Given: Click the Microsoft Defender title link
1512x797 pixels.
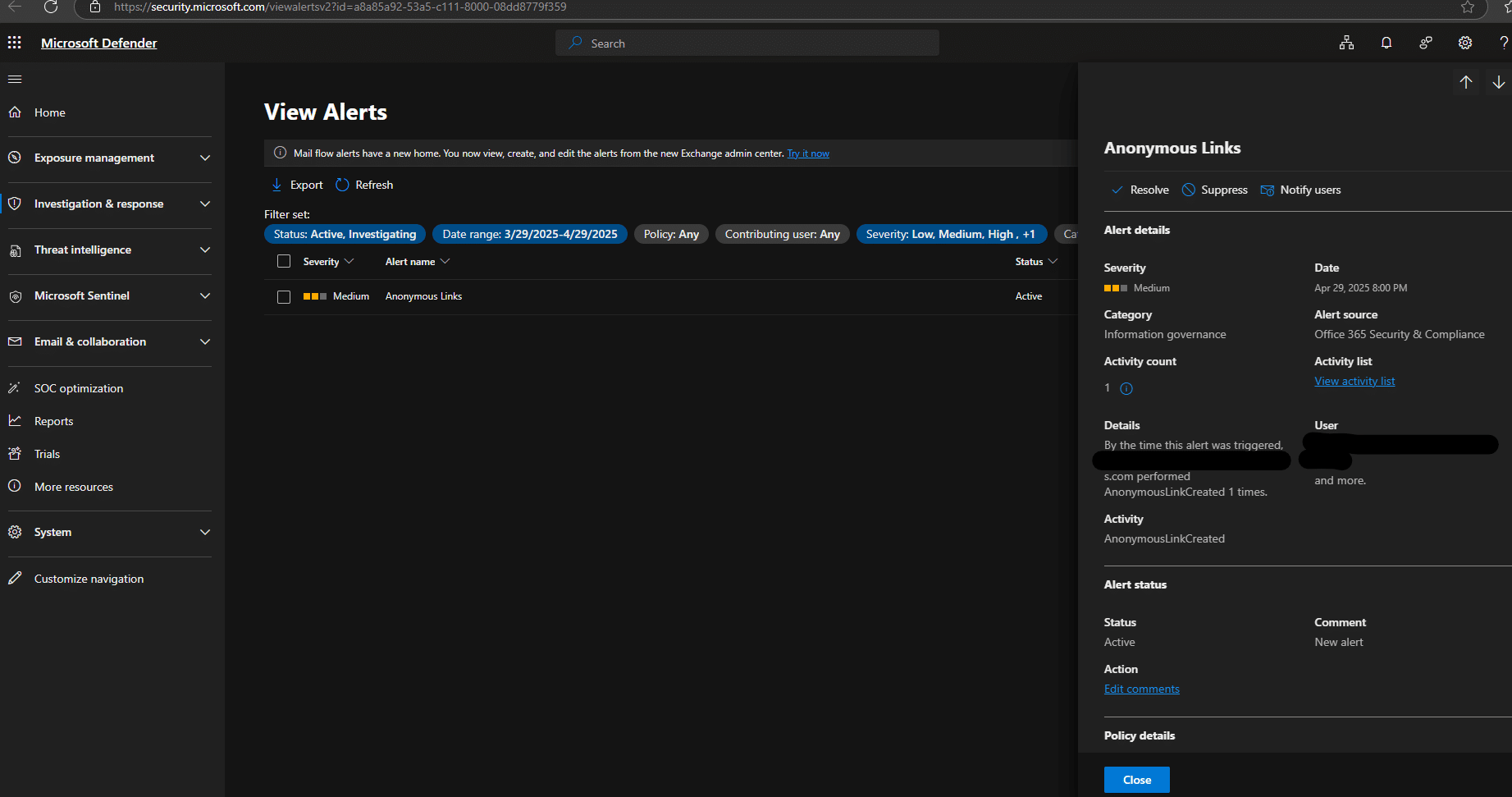Looking at the screenshot, I should click(99, 43).
